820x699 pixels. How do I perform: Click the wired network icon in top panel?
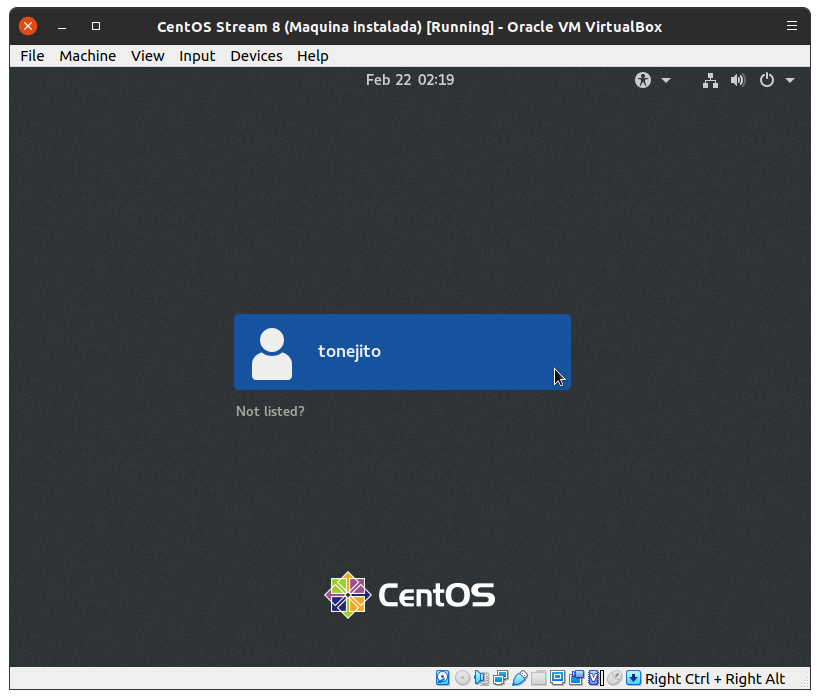710,80
